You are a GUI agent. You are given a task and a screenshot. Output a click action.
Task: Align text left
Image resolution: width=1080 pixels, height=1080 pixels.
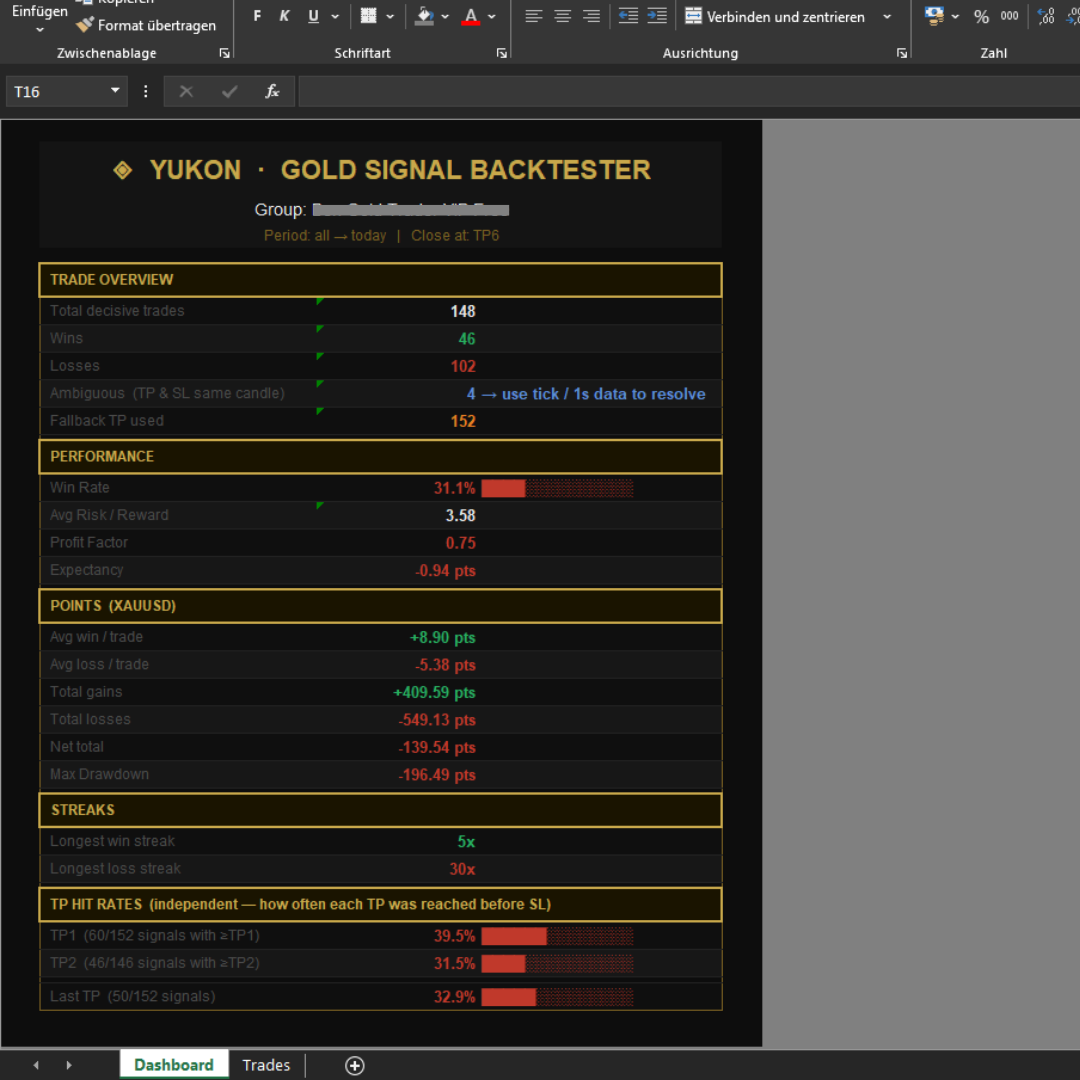[534, 16]
